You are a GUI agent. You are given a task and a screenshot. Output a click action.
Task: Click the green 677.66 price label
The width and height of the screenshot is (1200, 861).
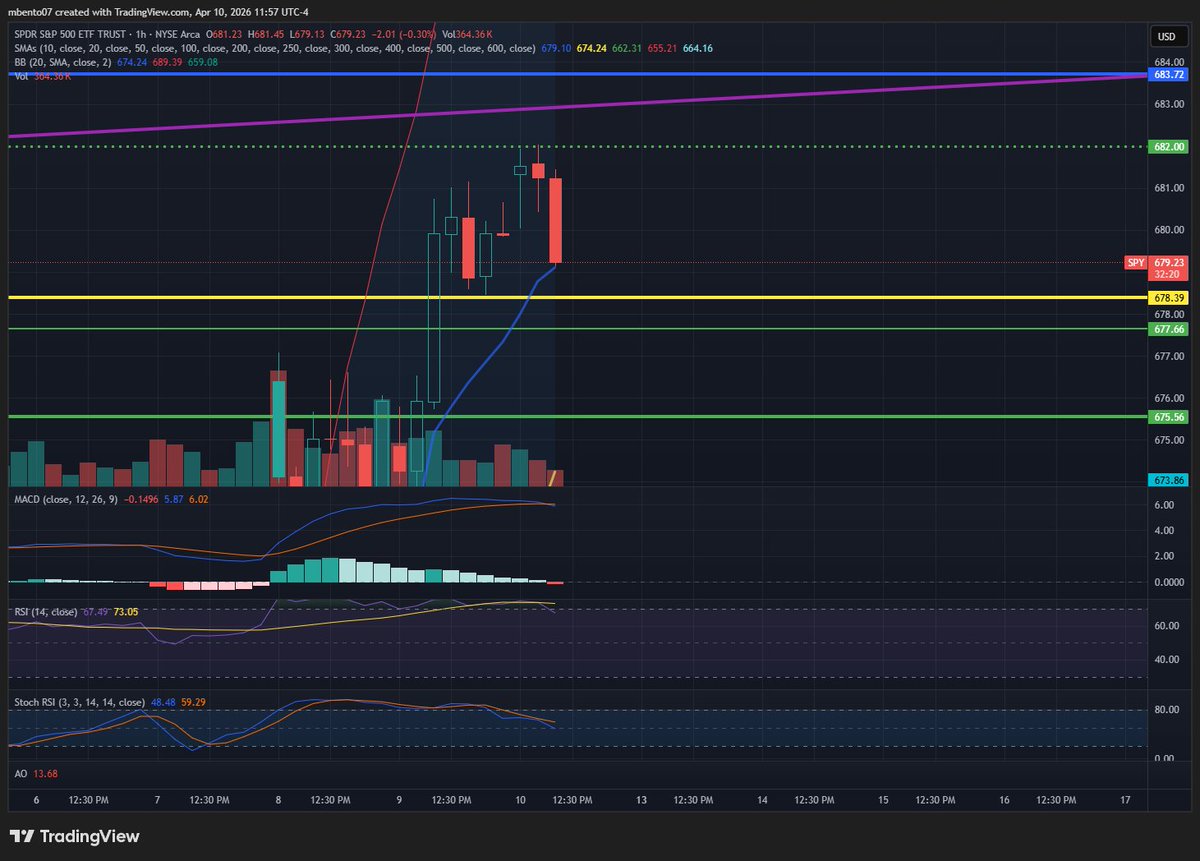[x=1169, y=328]
